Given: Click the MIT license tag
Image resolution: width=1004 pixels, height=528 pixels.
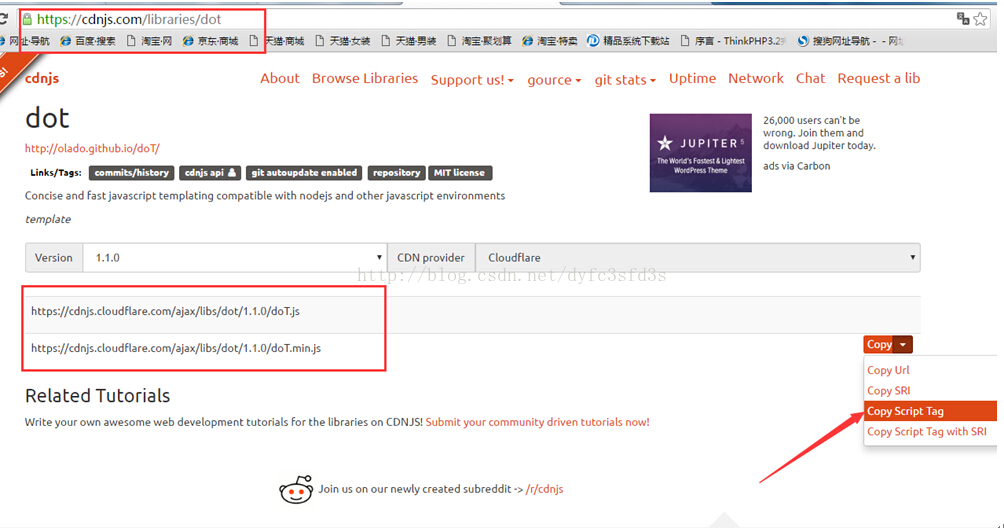Looking at the screenshot, I should click(x=460, y=173).
